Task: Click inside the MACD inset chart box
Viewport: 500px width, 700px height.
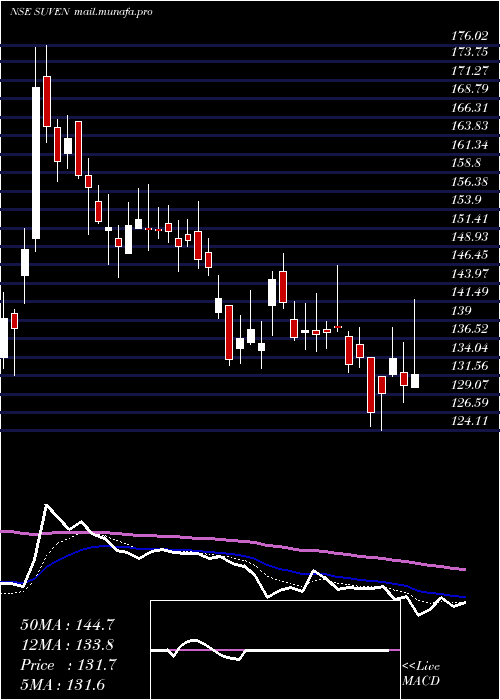Action: pos(275,650)
